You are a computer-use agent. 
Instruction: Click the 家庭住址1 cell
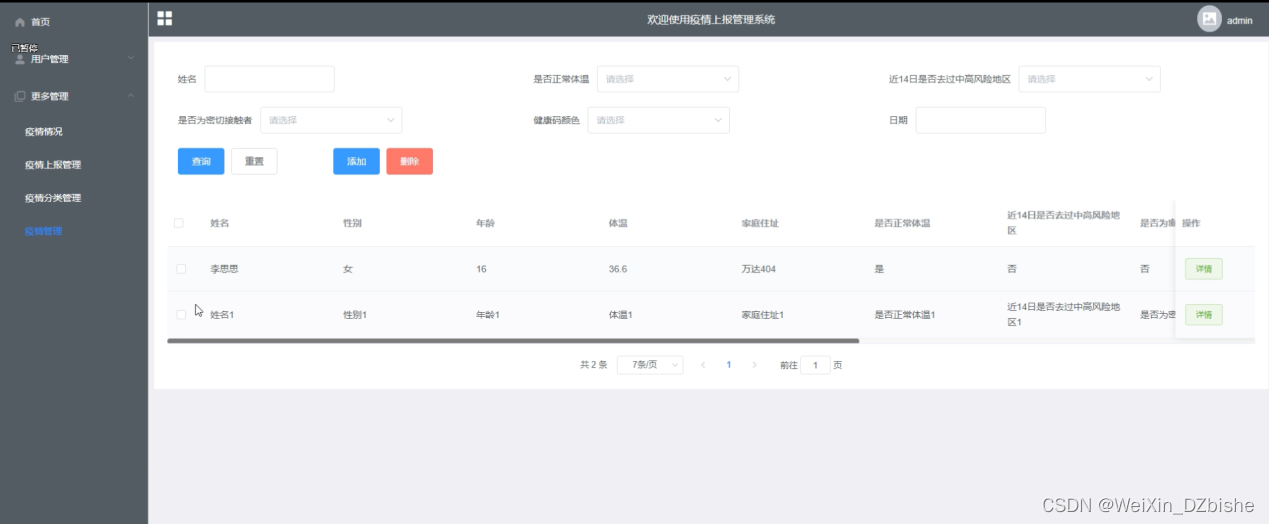pyautogui.click(x=762, y=315)
